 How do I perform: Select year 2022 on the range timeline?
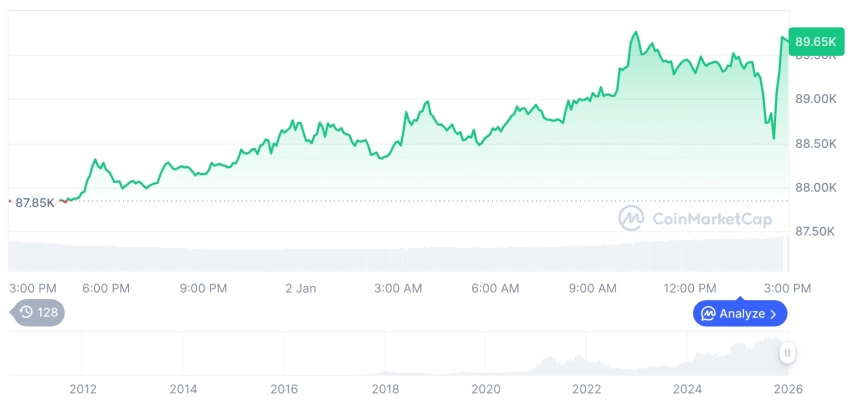tap(586, 388)
